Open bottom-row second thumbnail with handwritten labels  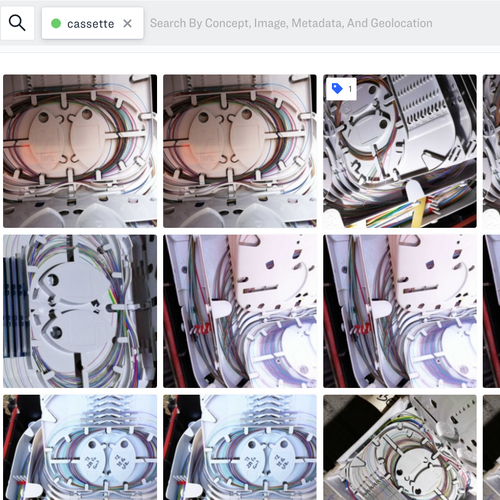[240, 447]
